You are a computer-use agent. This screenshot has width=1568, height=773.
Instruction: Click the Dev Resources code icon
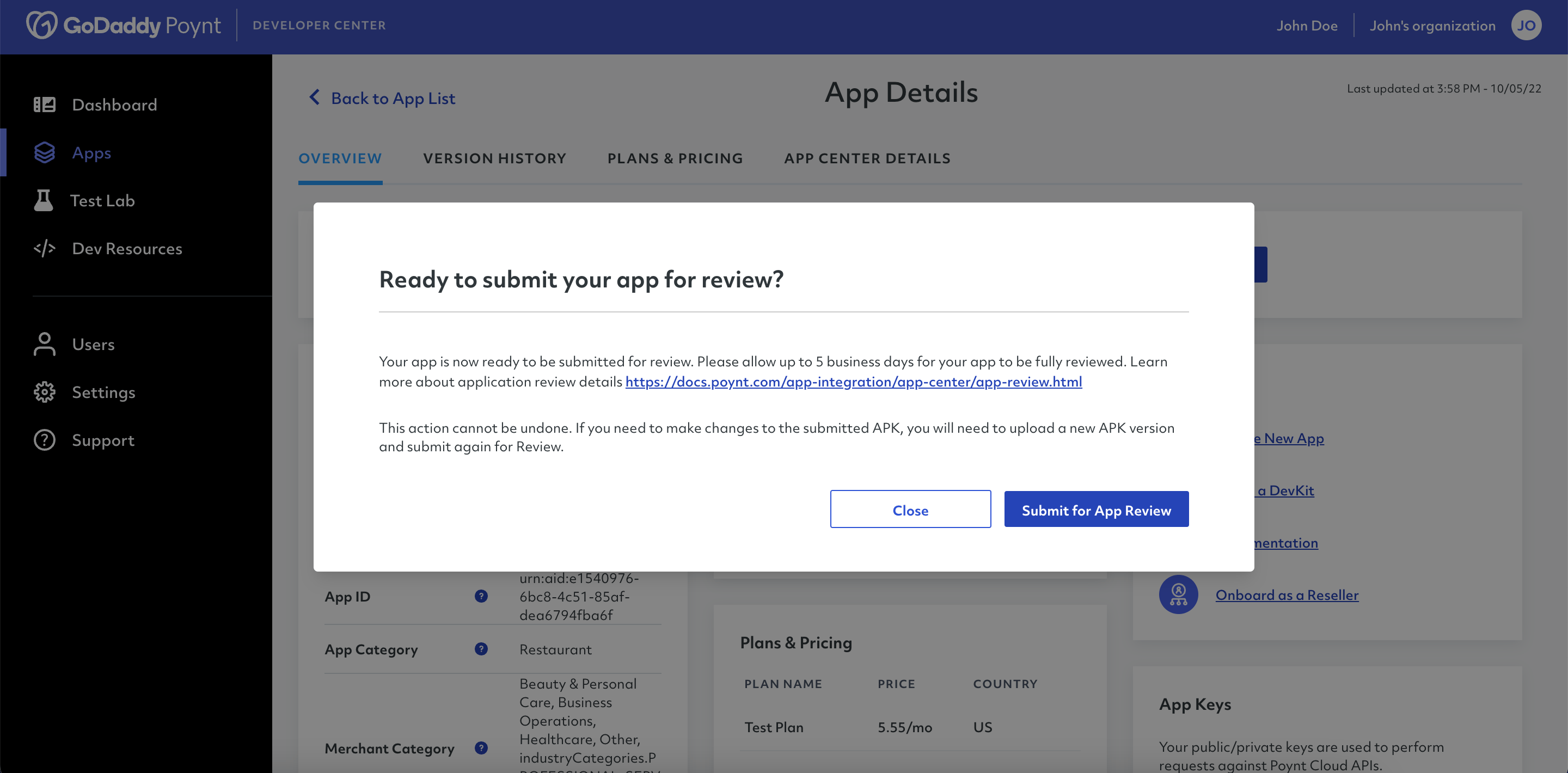(x=45, y=248)
